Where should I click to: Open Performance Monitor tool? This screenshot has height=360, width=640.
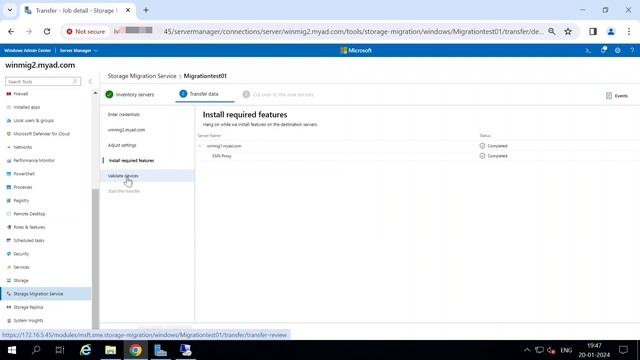pos(34,161)
